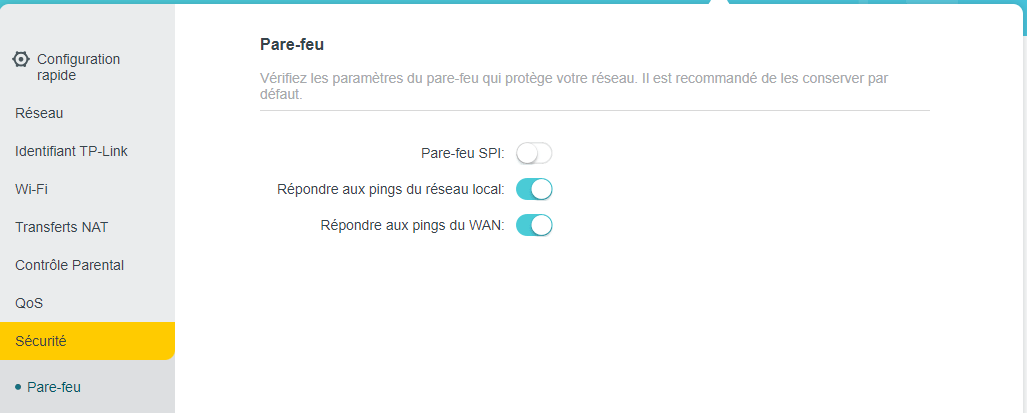Click the bullet dot beside Pare-feu
Viewport: 1027px width, 413px height.
(18, 387)
